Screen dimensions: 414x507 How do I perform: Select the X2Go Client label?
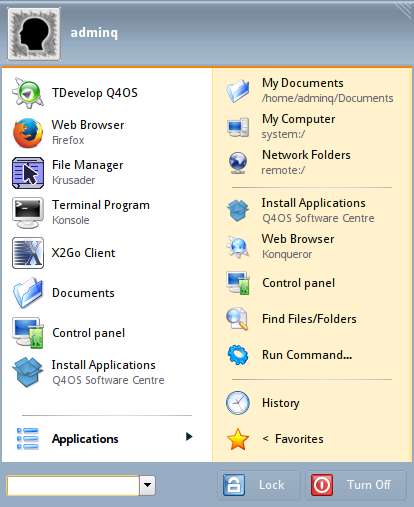tap(83, 253)
